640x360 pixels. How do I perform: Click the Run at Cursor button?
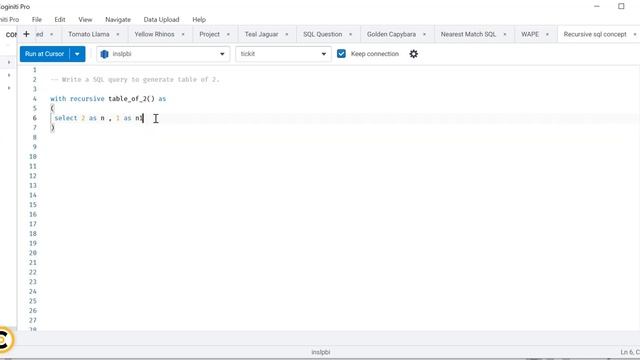point(44,54)
